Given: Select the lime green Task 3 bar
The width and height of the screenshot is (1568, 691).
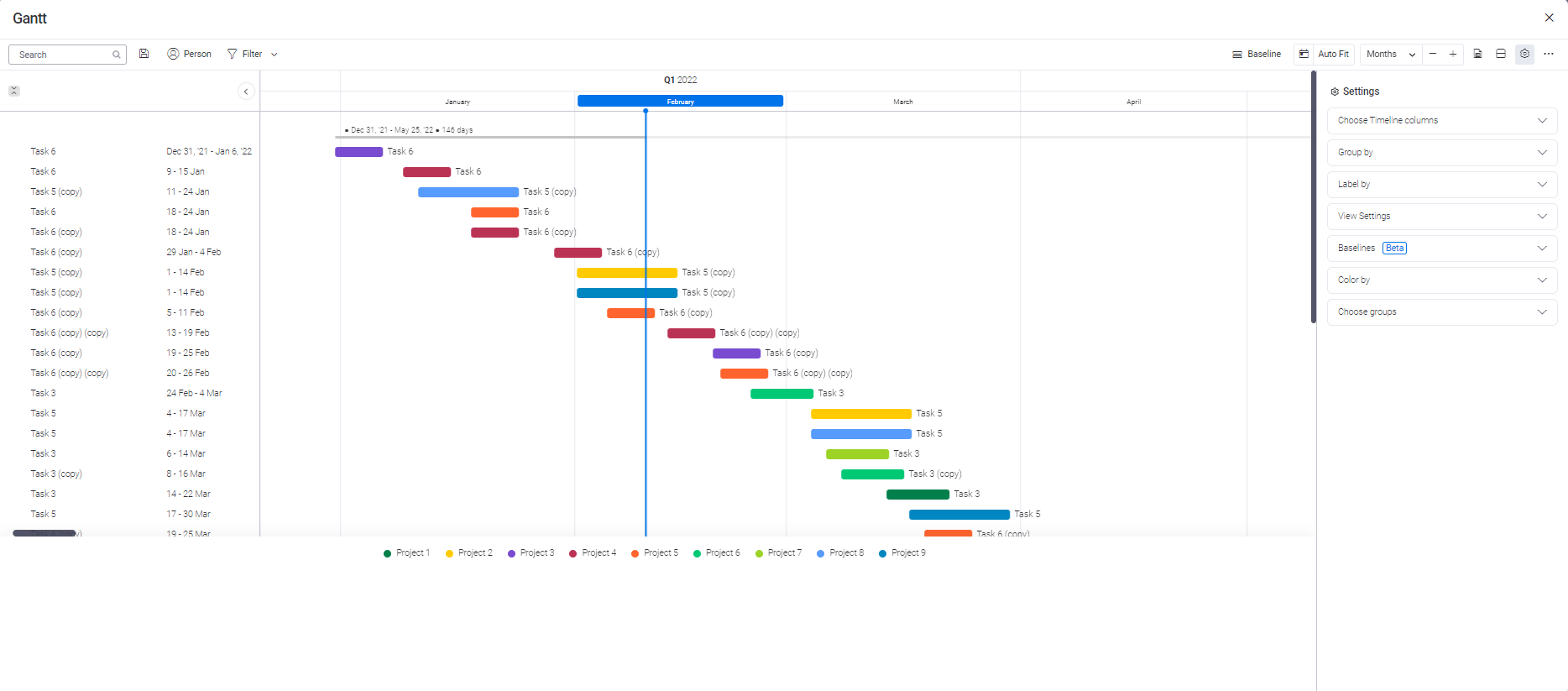Looking at the screenshot, I should [858, 454].
